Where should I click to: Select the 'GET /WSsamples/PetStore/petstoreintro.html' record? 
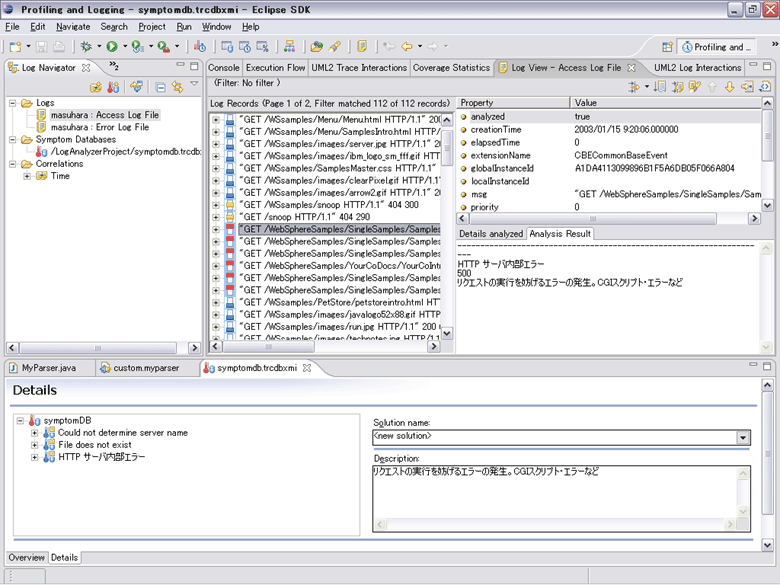coord(340,302)
